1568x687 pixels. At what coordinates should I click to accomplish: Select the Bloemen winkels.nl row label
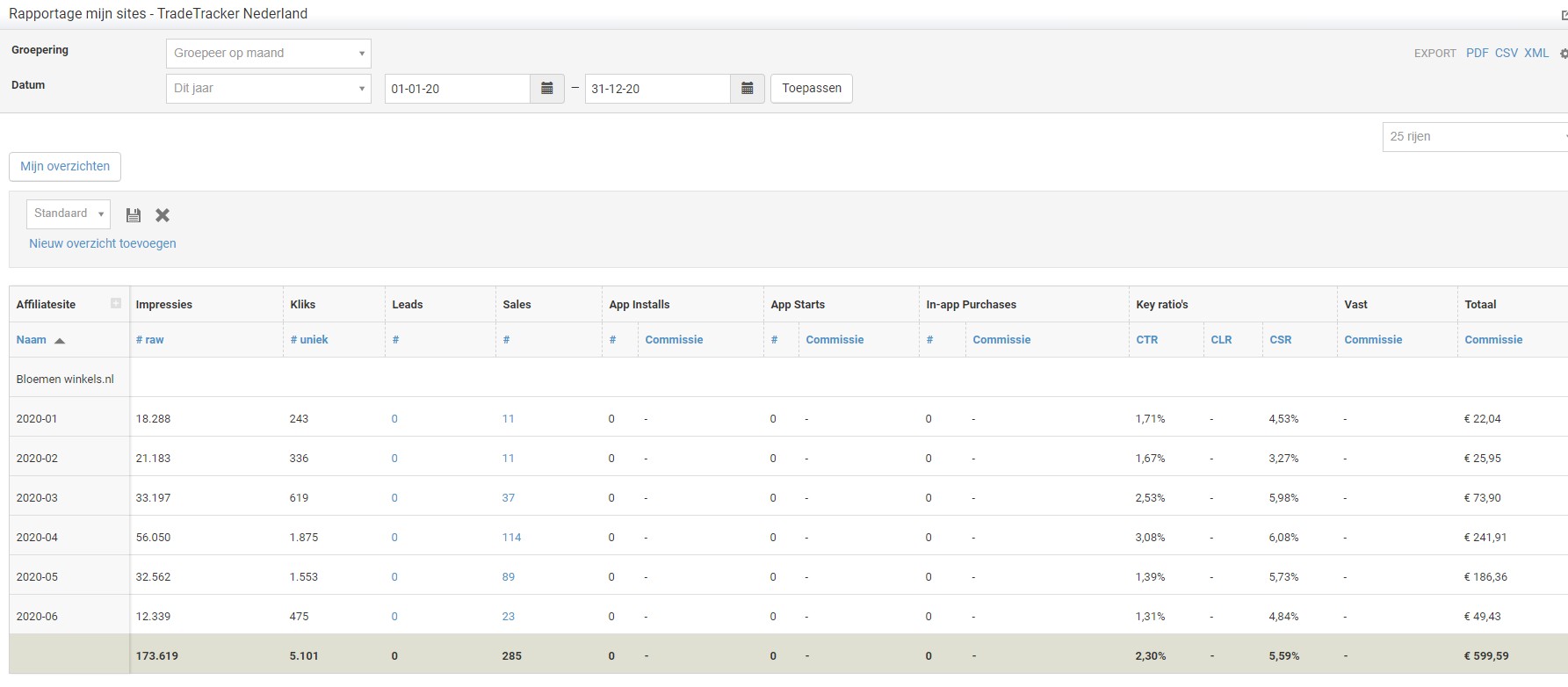click(65, 380)
